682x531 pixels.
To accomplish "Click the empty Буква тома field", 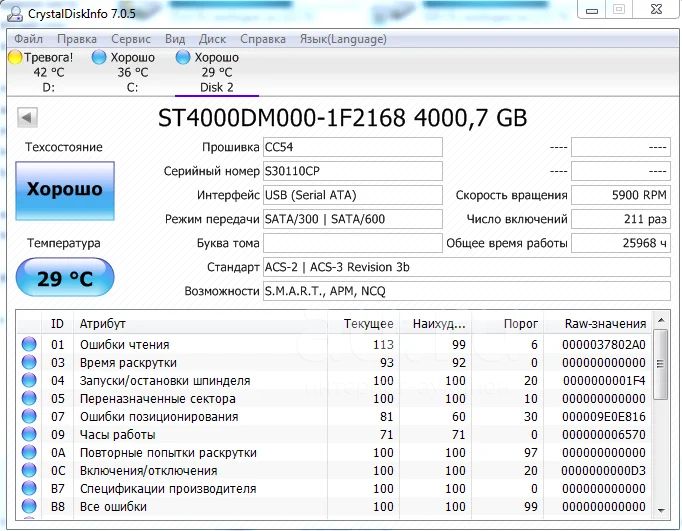I will tap(353, 243).
